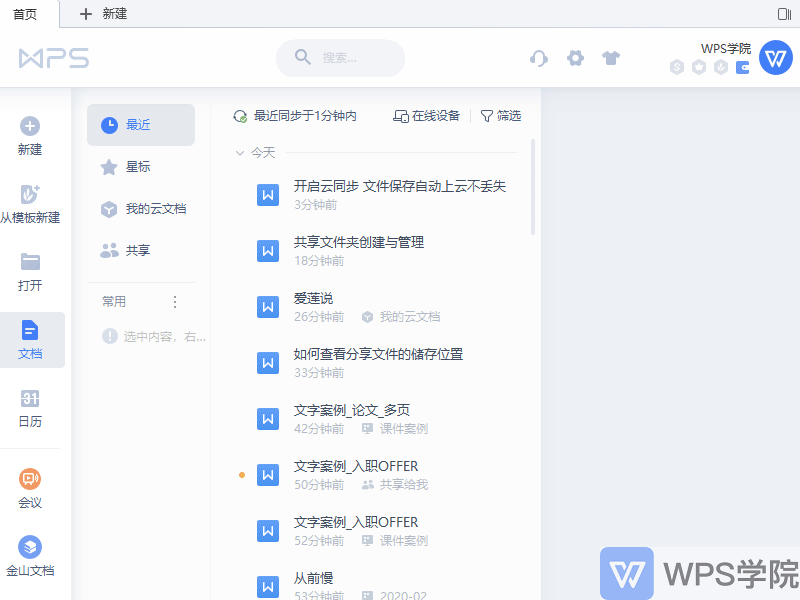Click W icon of 如何查看分享文件的储存位置
The image size is (800, 600).
(268, 363)
